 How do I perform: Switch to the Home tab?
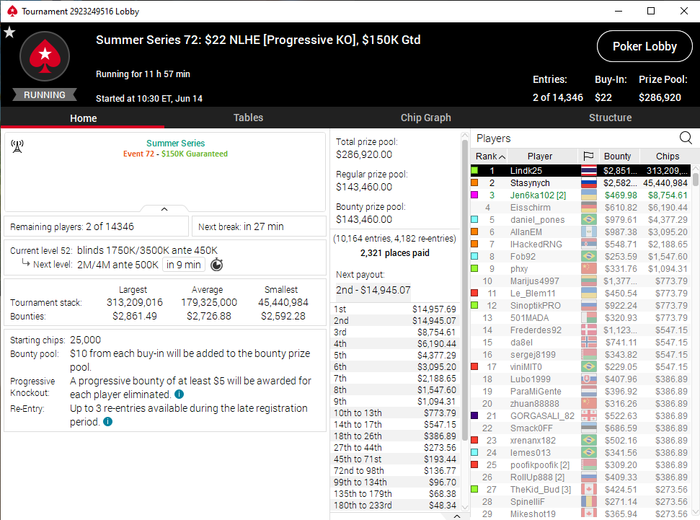pyautogui.click(x=83, y=118)
